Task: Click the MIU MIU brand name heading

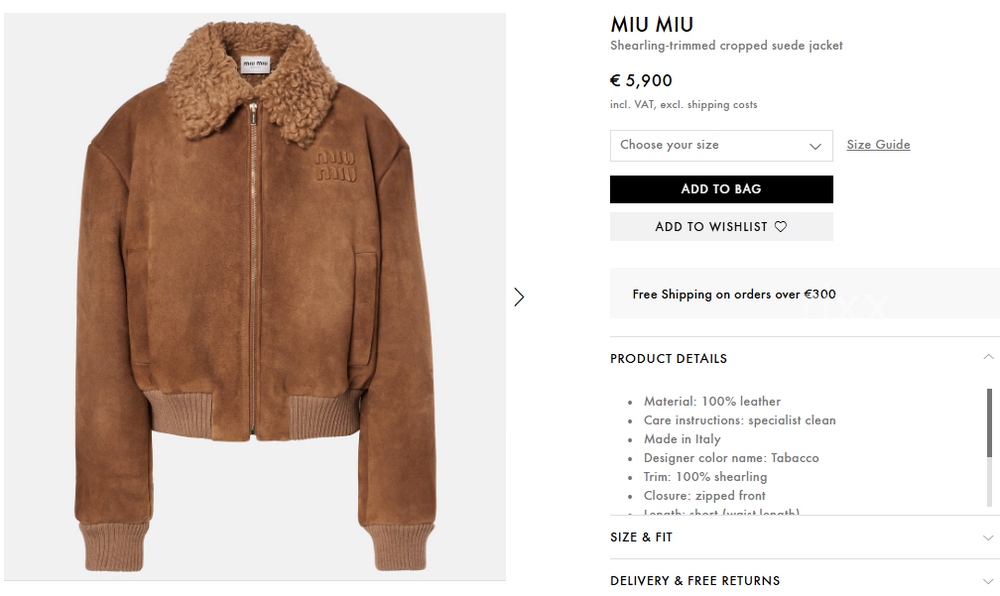Action: pyautogui.click(x=651, y=25)
